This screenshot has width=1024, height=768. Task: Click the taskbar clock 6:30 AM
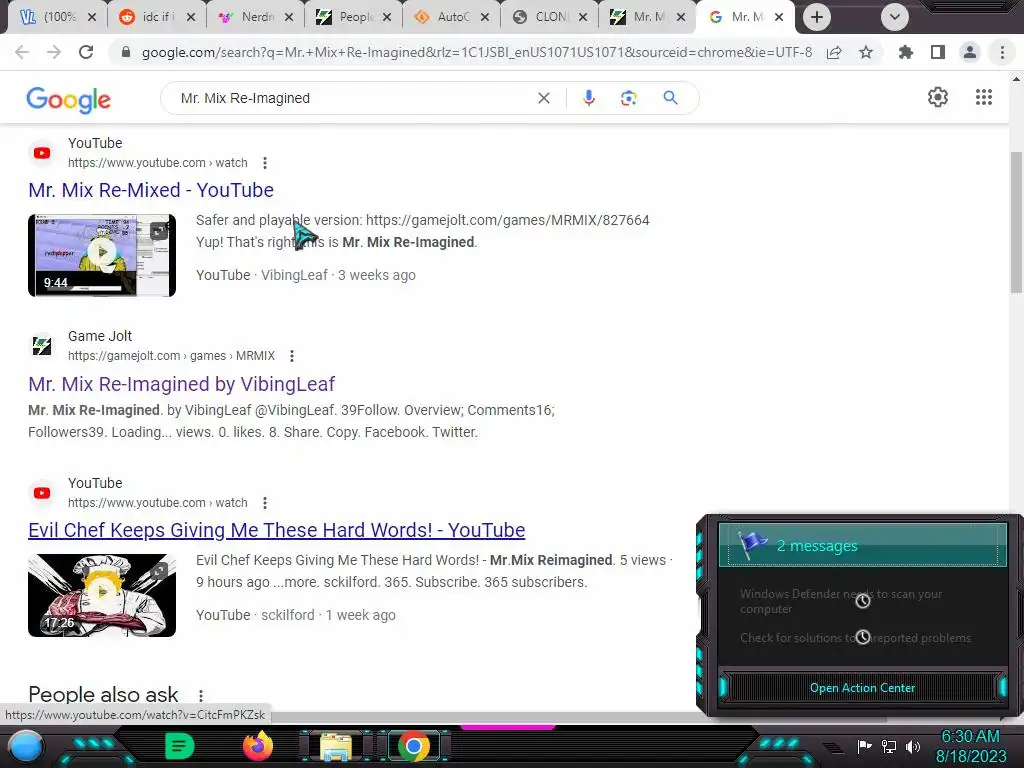click(x=970, y=737)
